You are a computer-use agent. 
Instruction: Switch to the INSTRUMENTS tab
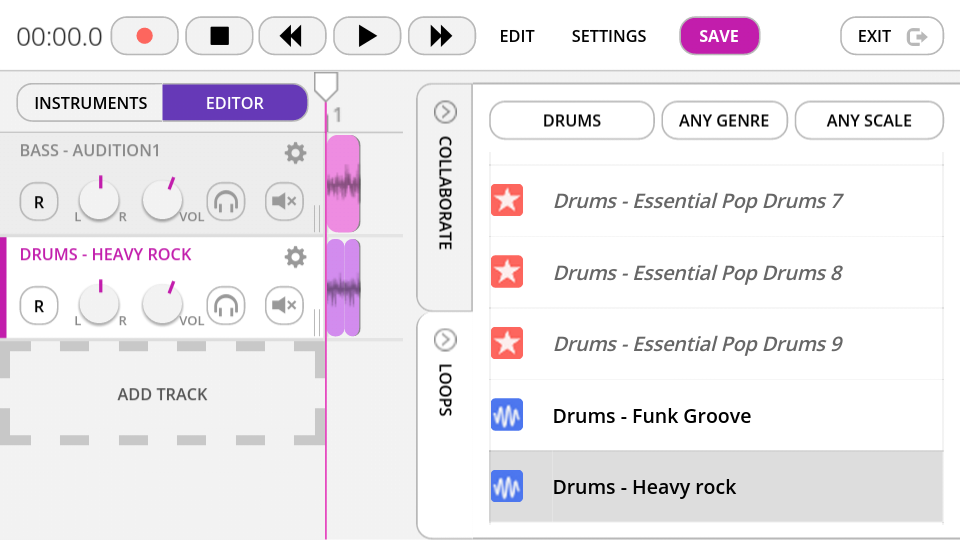point(91,103)
